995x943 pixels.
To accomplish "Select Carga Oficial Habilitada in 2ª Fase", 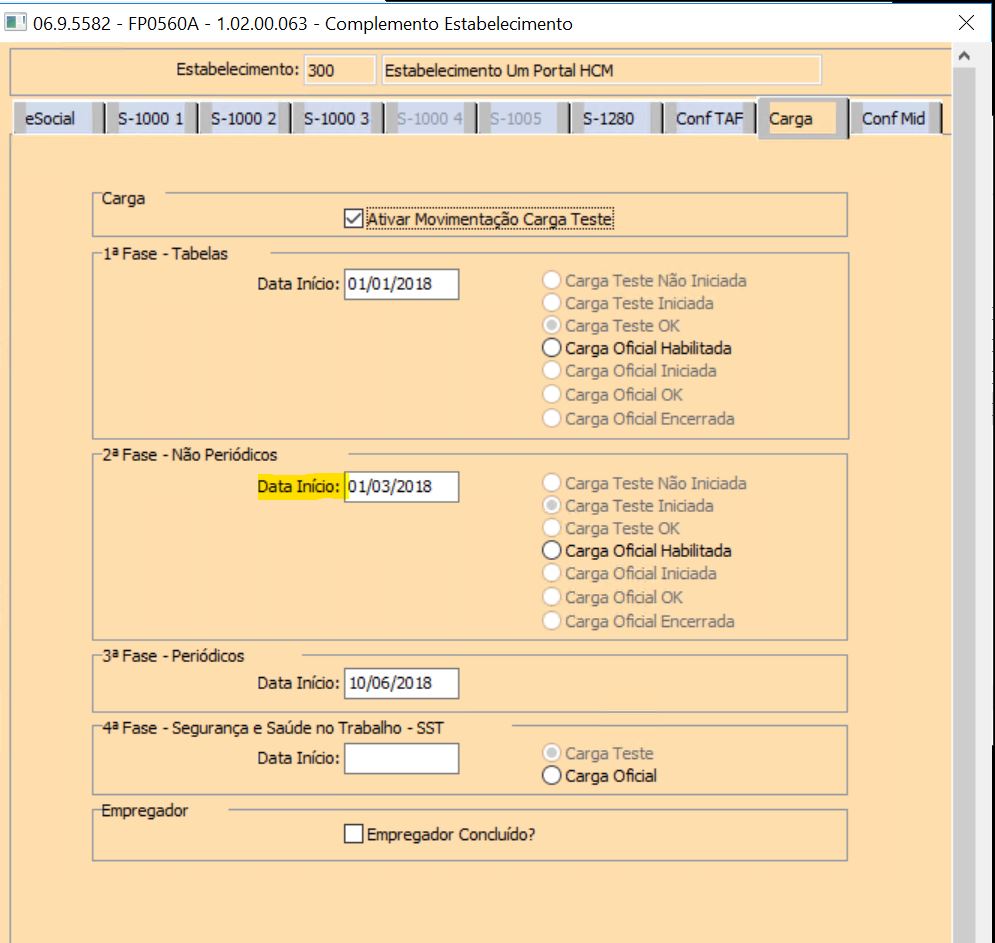I will click(552, 550).
